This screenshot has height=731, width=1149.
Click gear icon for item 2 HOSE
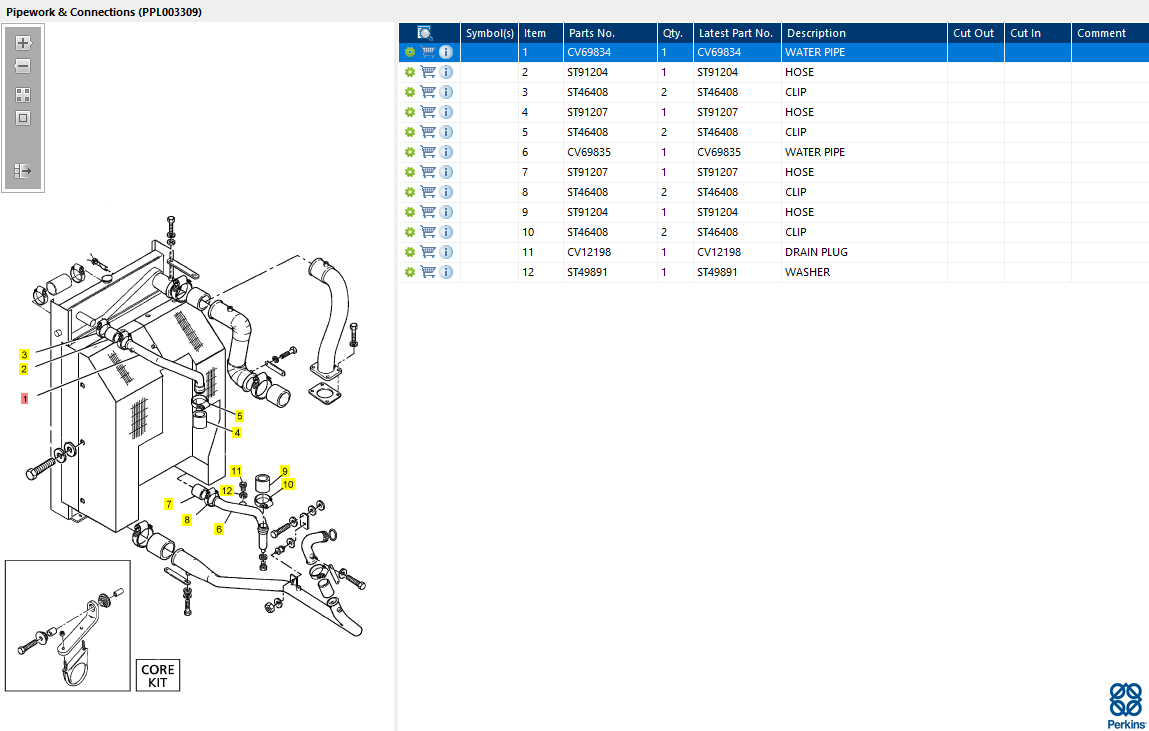(x=410, y=72)
